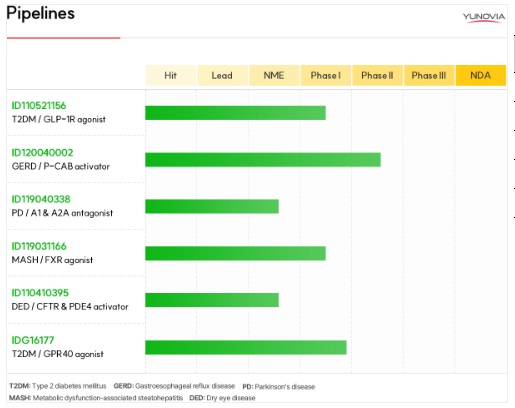
Task: Select the Phase II stage header
Action: 377,75
